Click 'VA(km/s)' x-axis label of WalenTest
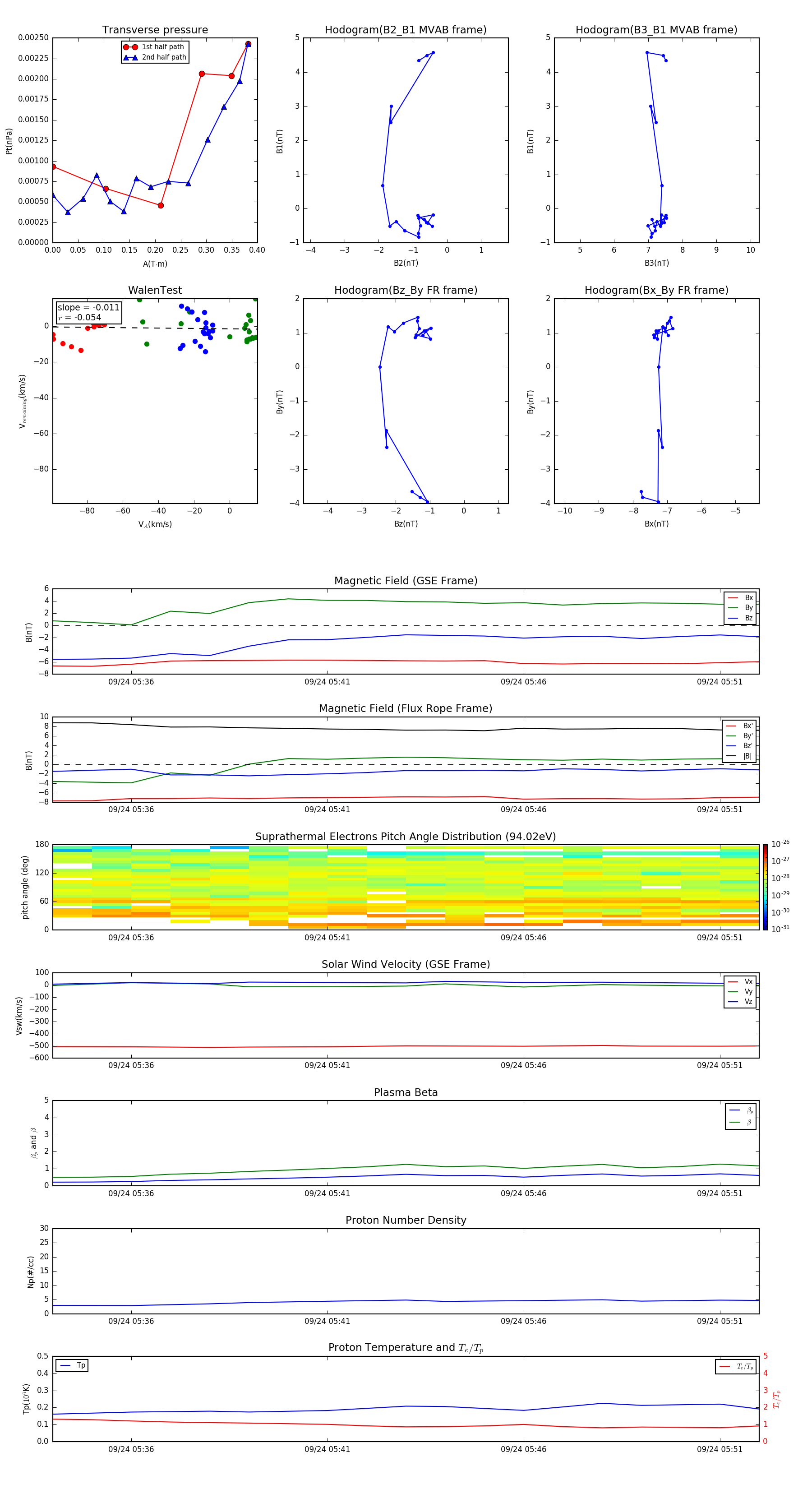Screen dimensions: 812x1489 pyautogui.click(x=155, y=524)
